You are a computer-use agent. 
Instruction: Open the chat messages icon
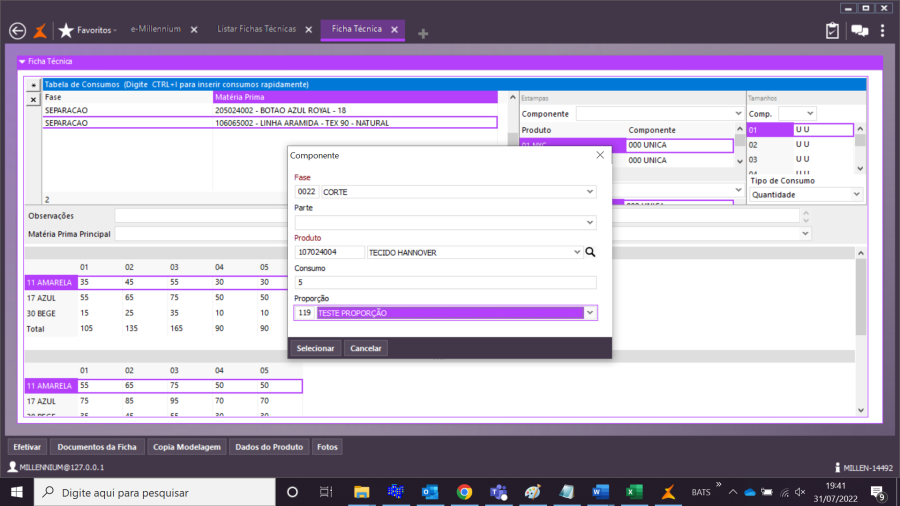(x=859, y=30)
